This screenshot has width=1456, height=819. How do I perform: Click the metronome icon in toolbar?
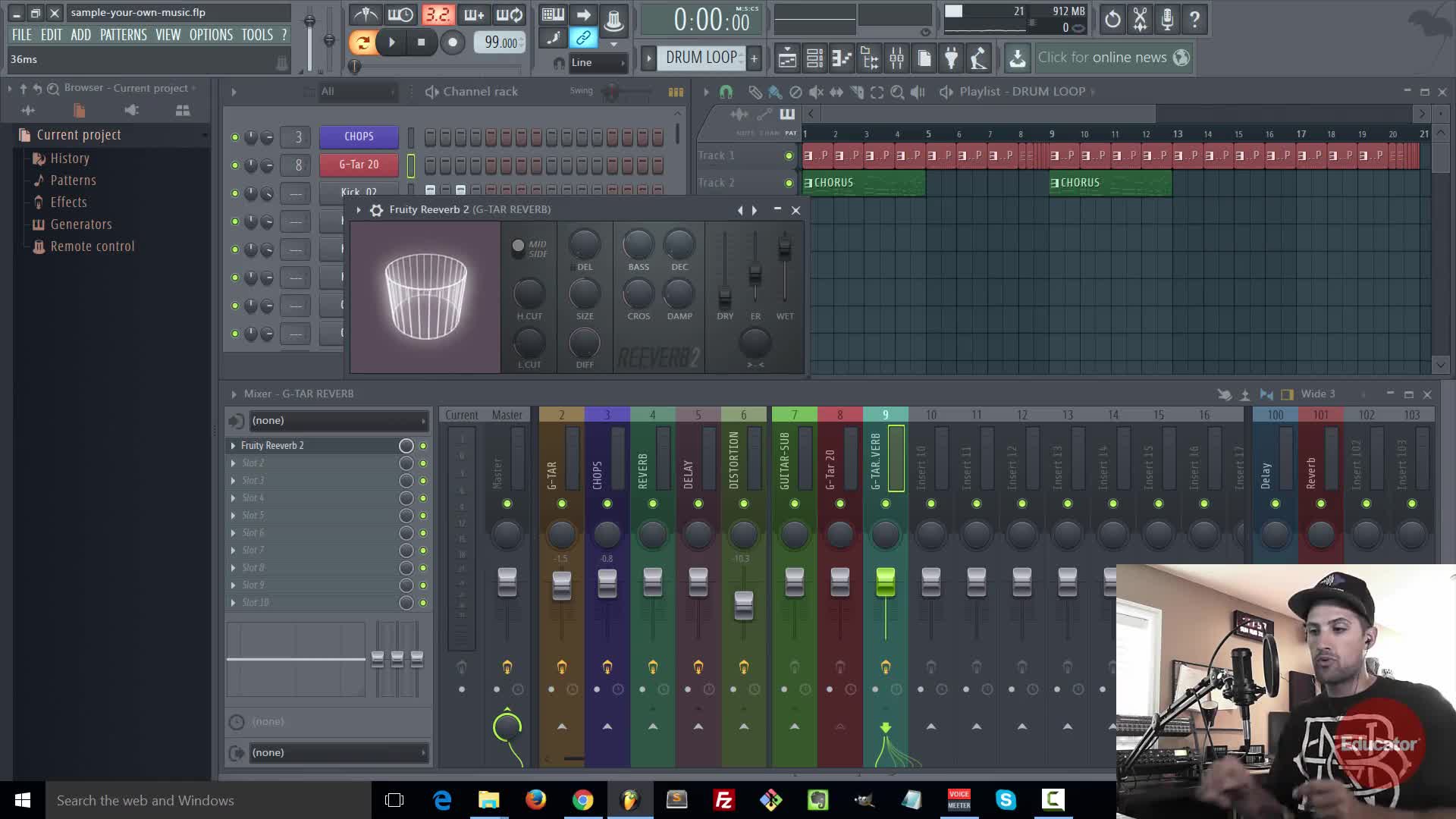pyautogui.click(x=366, y=14)
